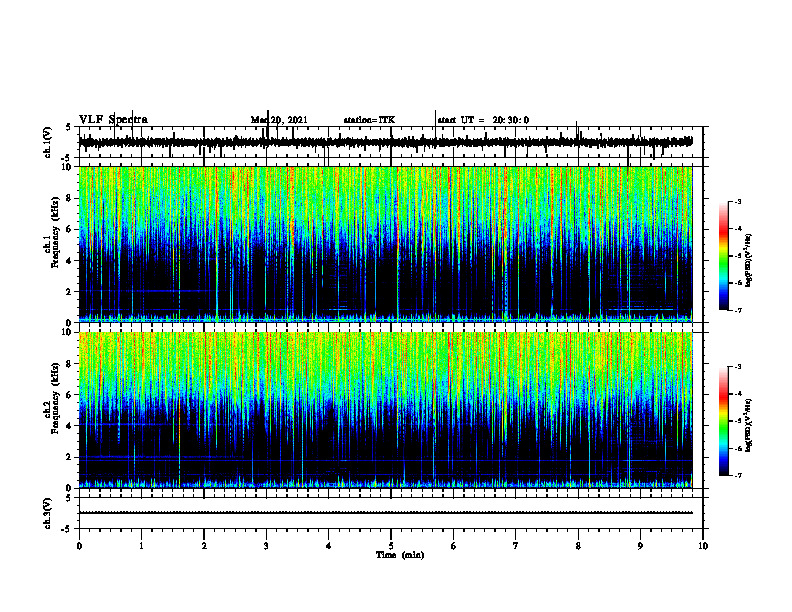792x612 pixels.
Task: Click the ch.2 spectrogram color scale bar
Action: click(x=723, y=421)
